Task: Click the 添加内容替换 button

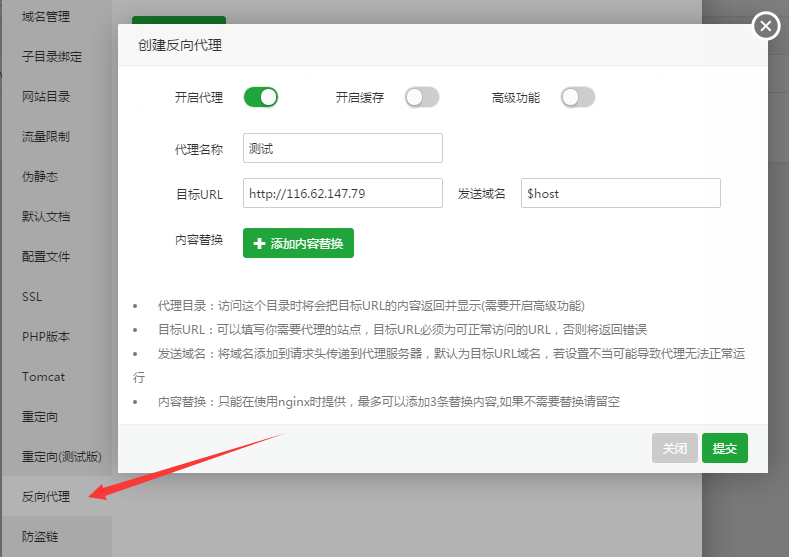Action: pyautogui.click(x=298, y=243)
